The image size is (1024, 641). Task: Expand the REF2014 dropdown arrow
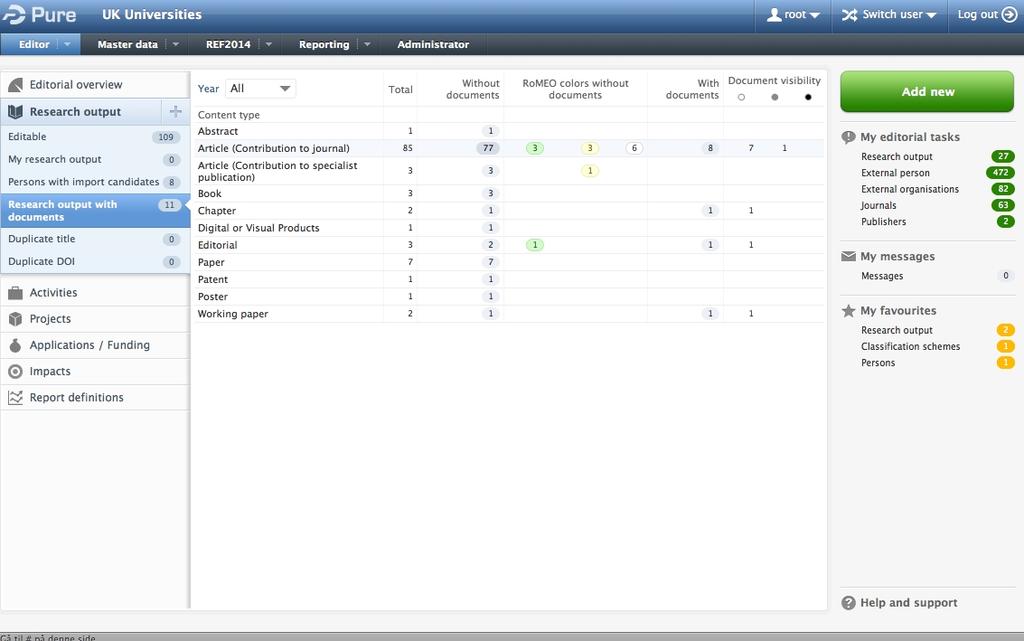pos(268,44)
